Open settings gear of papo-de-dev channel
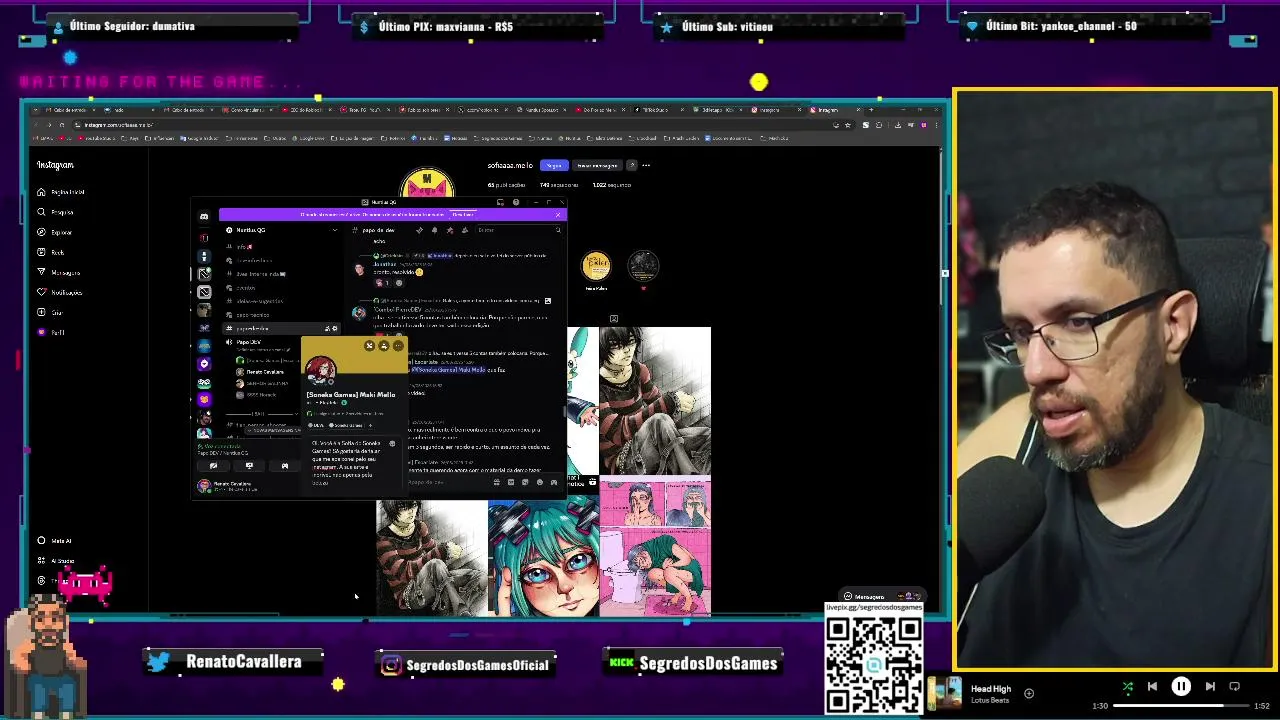This screenshot has height=720, width=1280. 334,328
